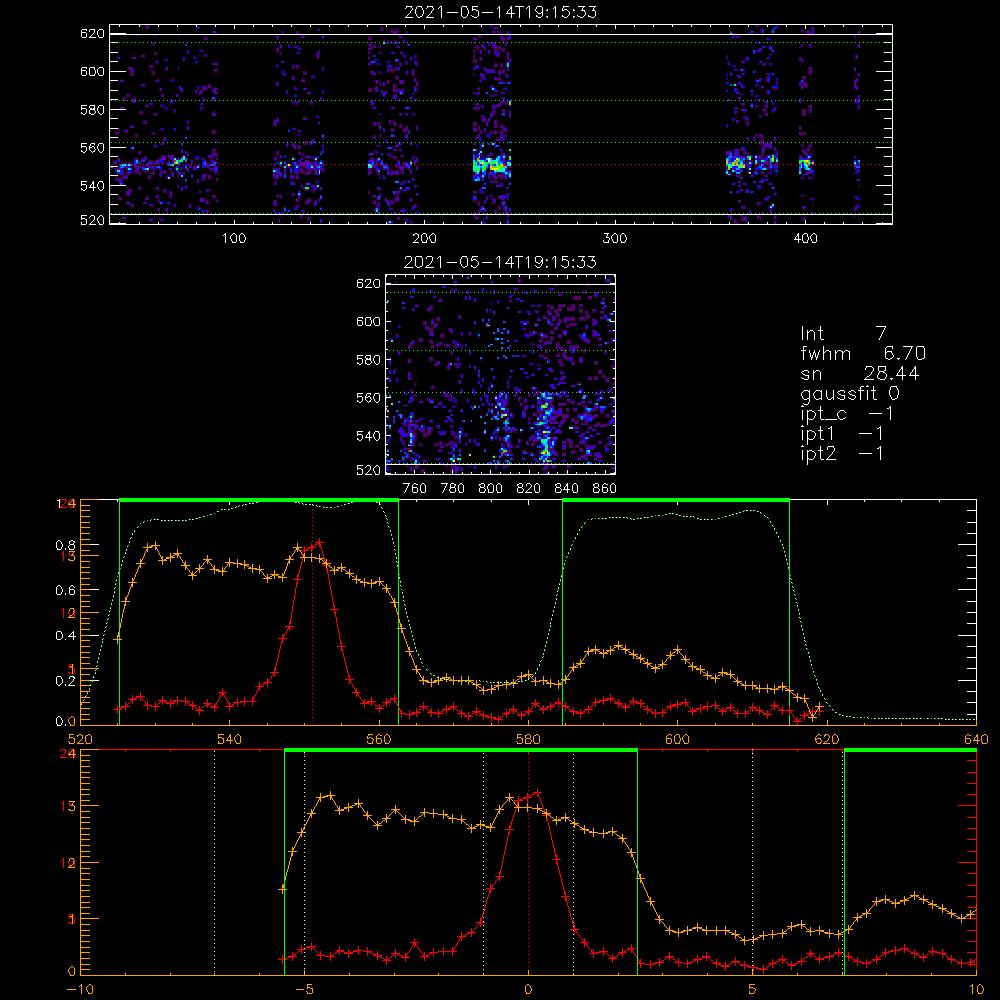
Task: Click x-axis label -5 on bottom plot
Action: pyautogui.click(x=304, y=989)
